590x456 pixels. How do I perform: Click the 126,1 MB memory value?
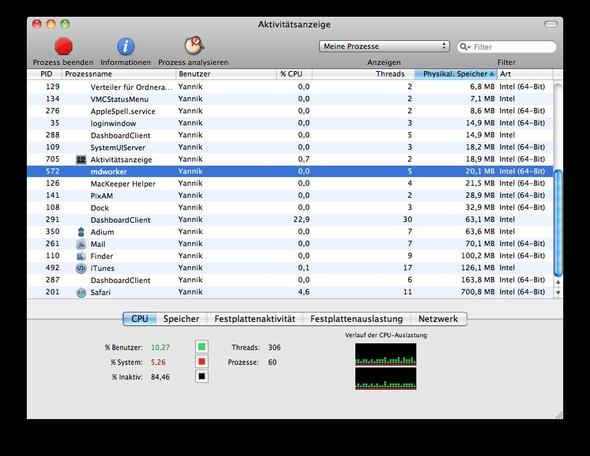pos(478,268)
